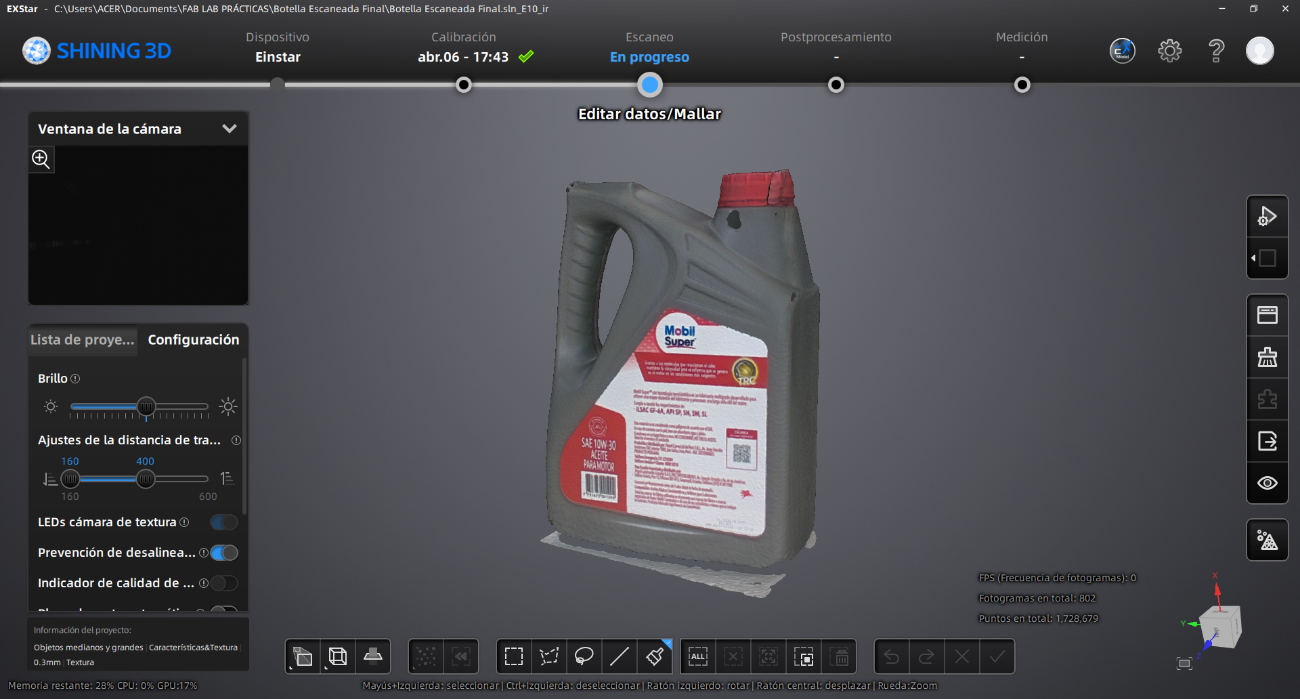
Task: Click the configuration panel scrollbar
Action: point(244,435)
